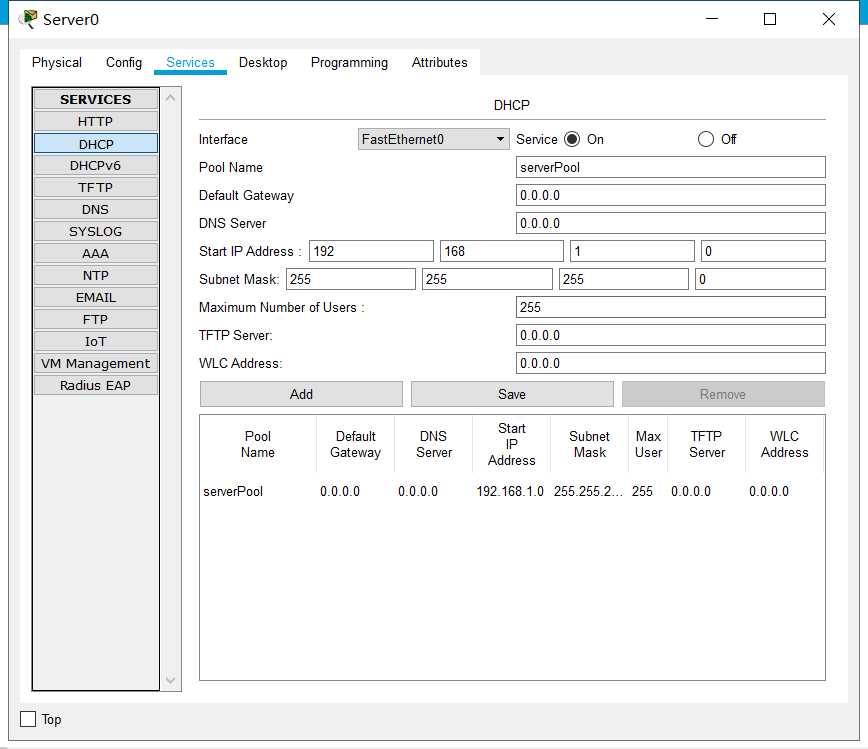This screenshot has height=749, width=868.
Task: Click the Pool Name field
Action: tap(670, 167)
